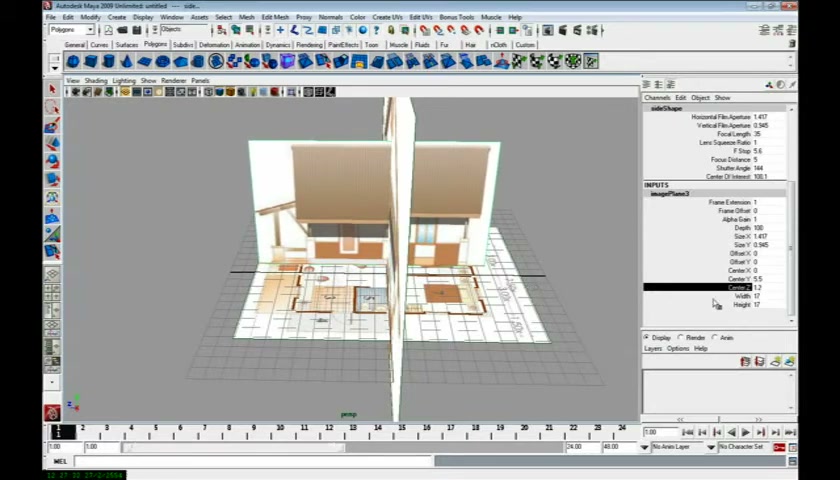Create a polygon cone from the shelf
This screenshot has height=480, width=840.
(126, 62)
